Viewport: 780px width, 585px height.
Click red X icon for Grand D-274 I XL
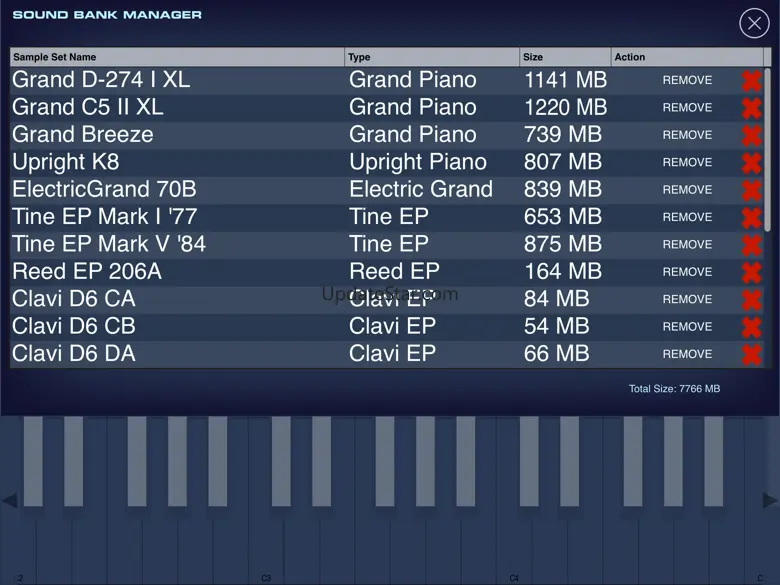pyautogui.click(x=751, y=81)
